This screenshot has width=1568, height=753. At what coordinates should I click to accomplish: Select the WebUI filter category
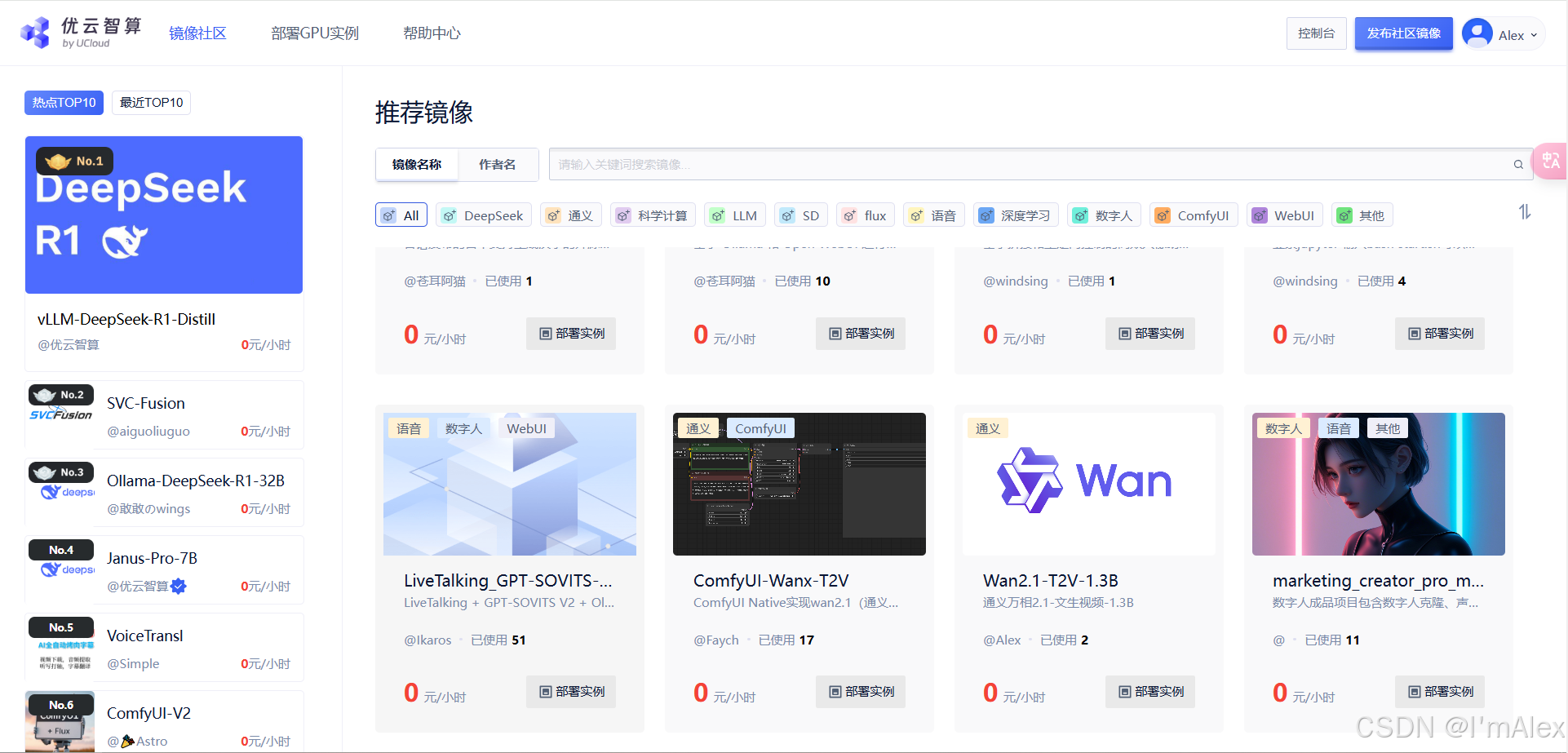[1284, 215]
